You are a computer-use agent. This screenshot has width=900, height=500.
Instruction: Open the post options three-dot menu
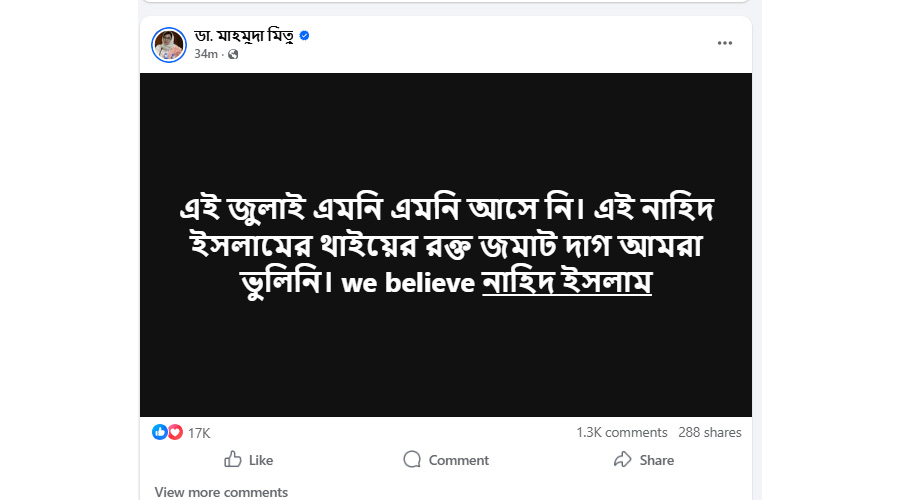tap(725, 43)
